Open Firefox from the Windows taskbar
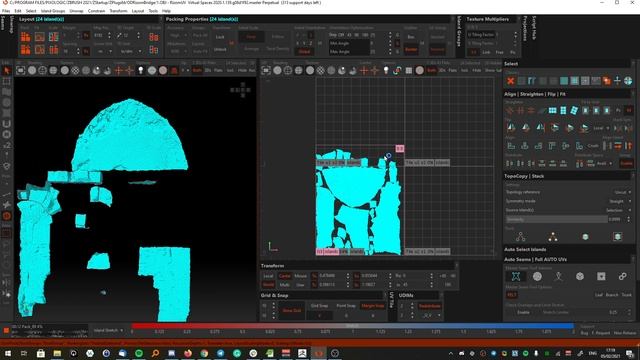Image resolution: width=640 pixels, height=360 pixels. click(188, 353)
